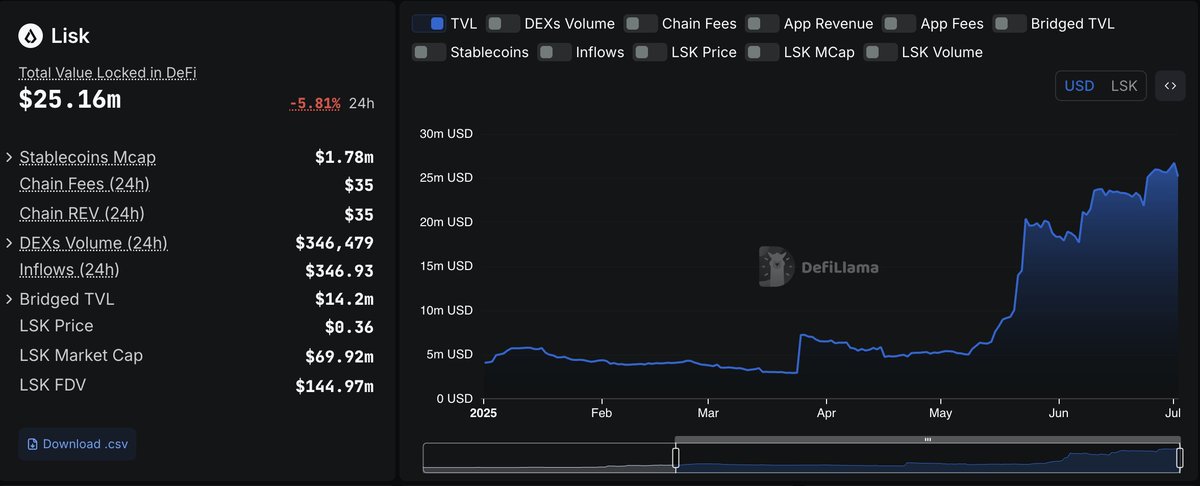Click $346.93 inflows value
Viewport: 1200px width, 486px height.
tap(339, 270)
